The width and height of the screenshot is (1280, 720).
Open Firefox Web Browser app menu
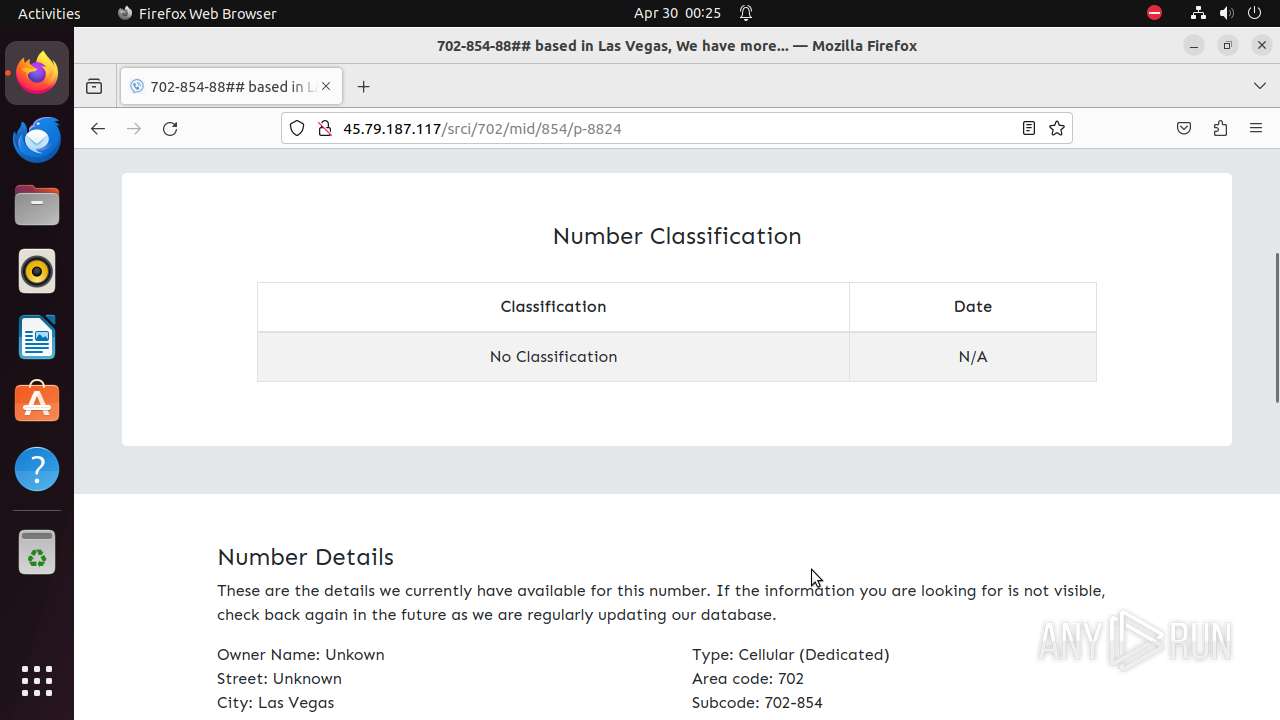click(x=197, y=13)
